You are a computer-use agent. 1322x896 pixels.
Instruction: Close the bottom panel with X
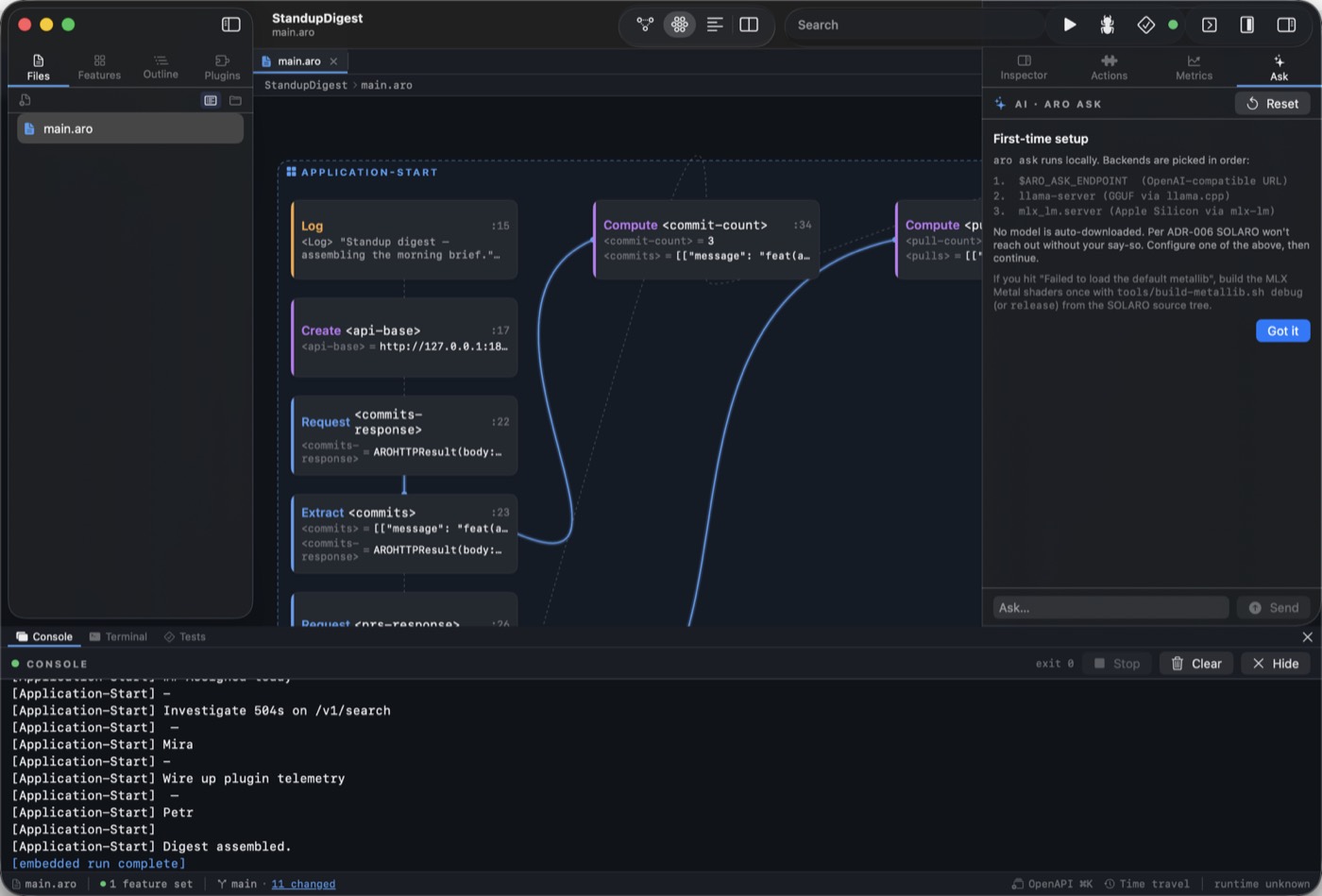pos(1307,637)
